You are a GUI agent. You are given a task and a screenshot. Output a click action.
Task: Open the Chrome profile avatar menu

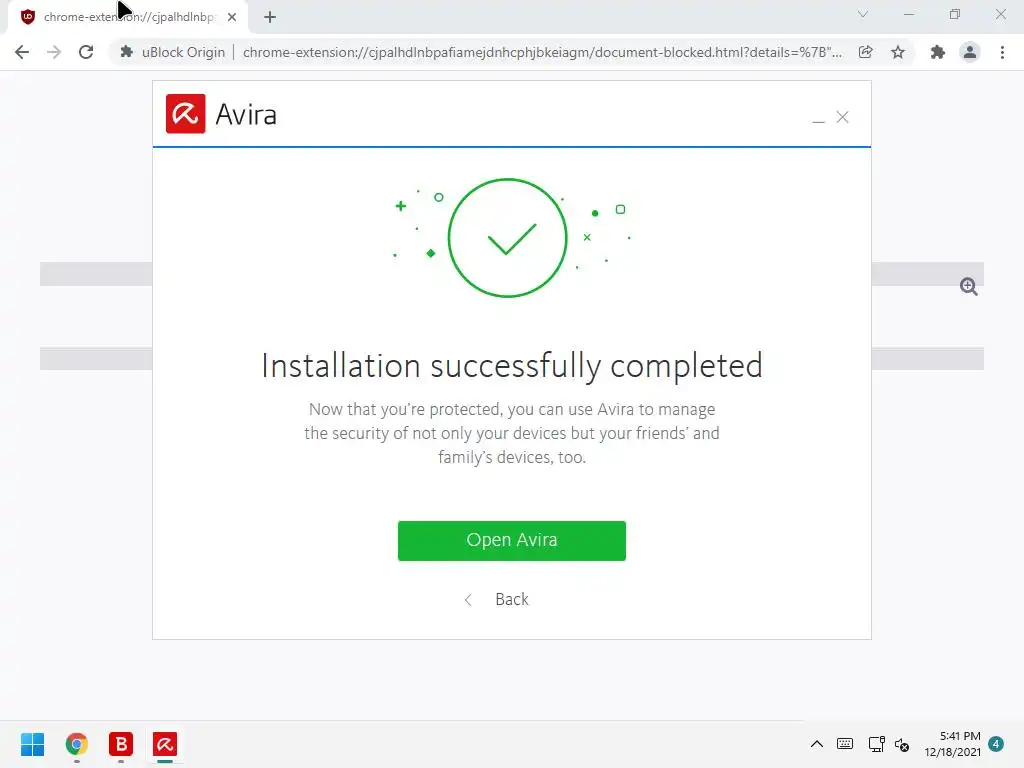click(x=970, y=52)
